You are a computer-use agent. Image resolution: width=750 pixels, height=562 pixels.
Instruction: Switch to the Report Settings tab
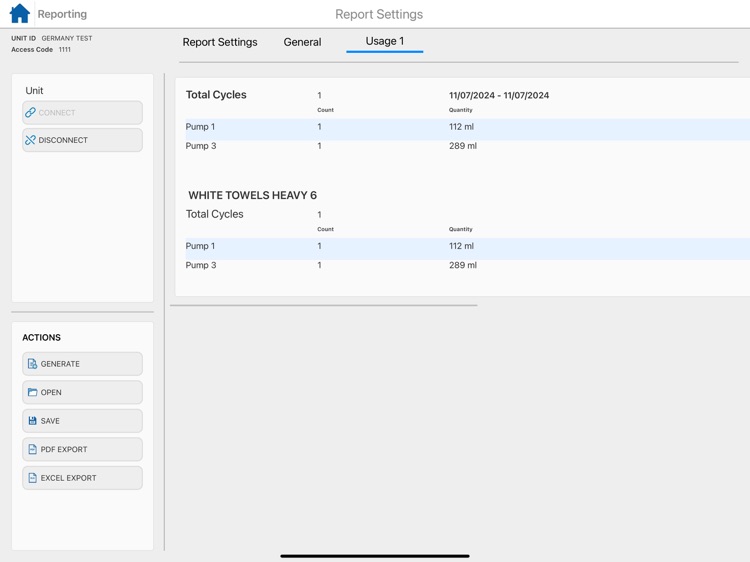coord(220,42)
